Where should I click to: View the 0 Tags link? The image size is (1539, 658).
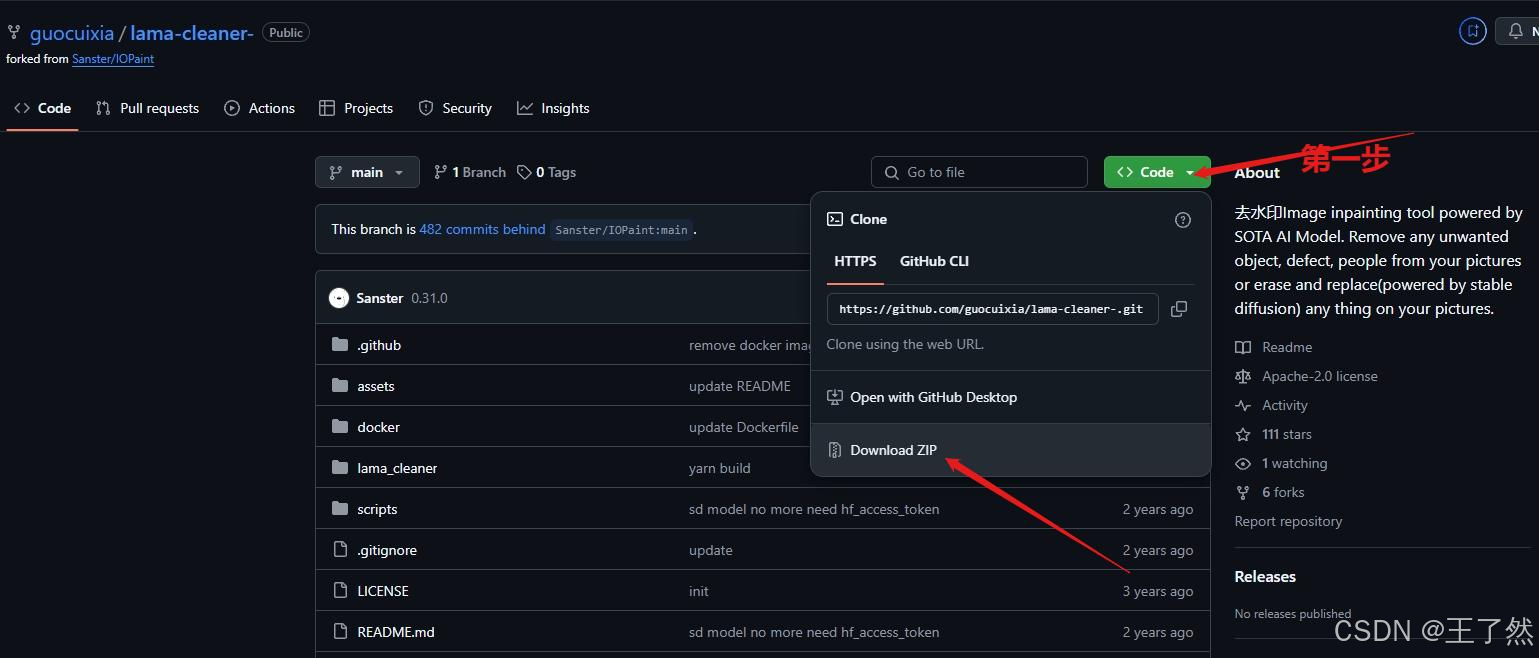(547, 172)
